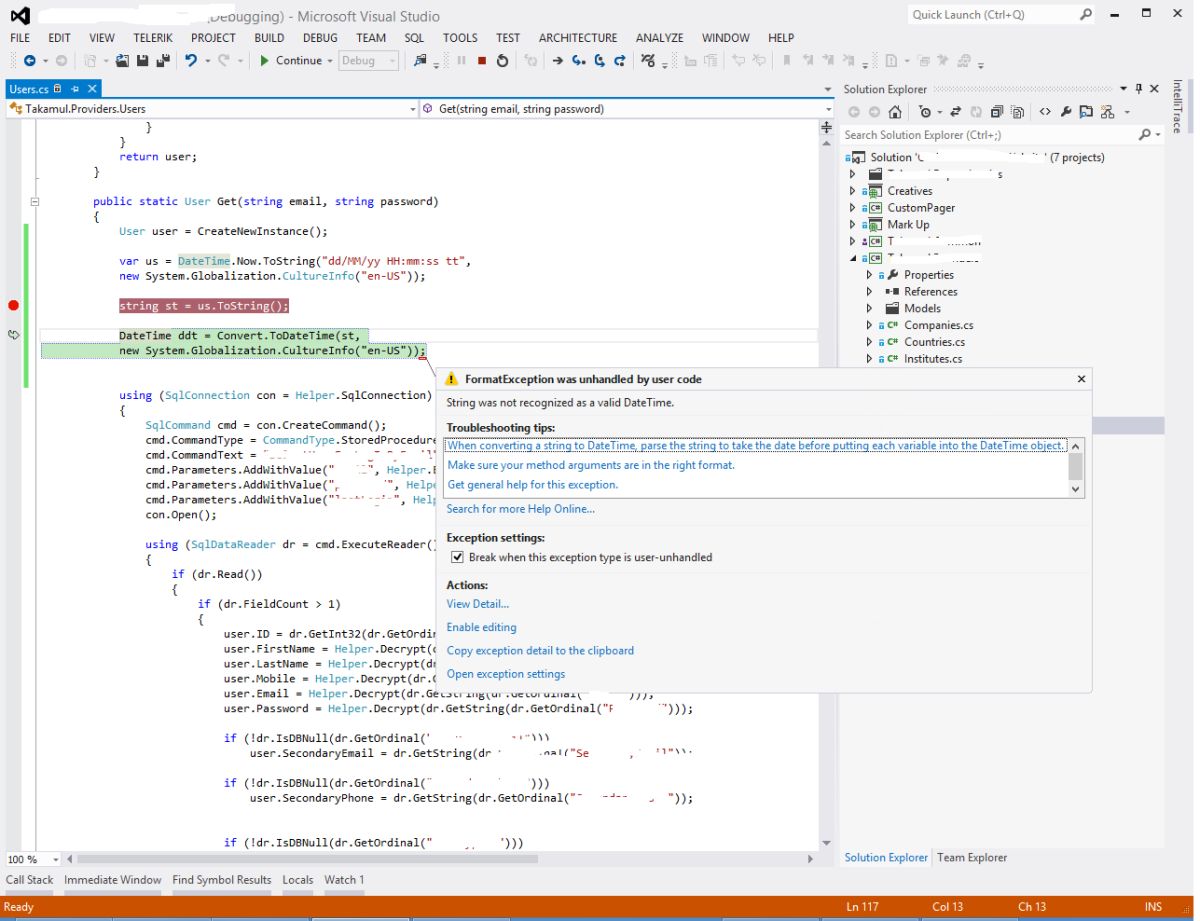
Task: Click the Save All toolbar icon
Action: tap(162, 61)
